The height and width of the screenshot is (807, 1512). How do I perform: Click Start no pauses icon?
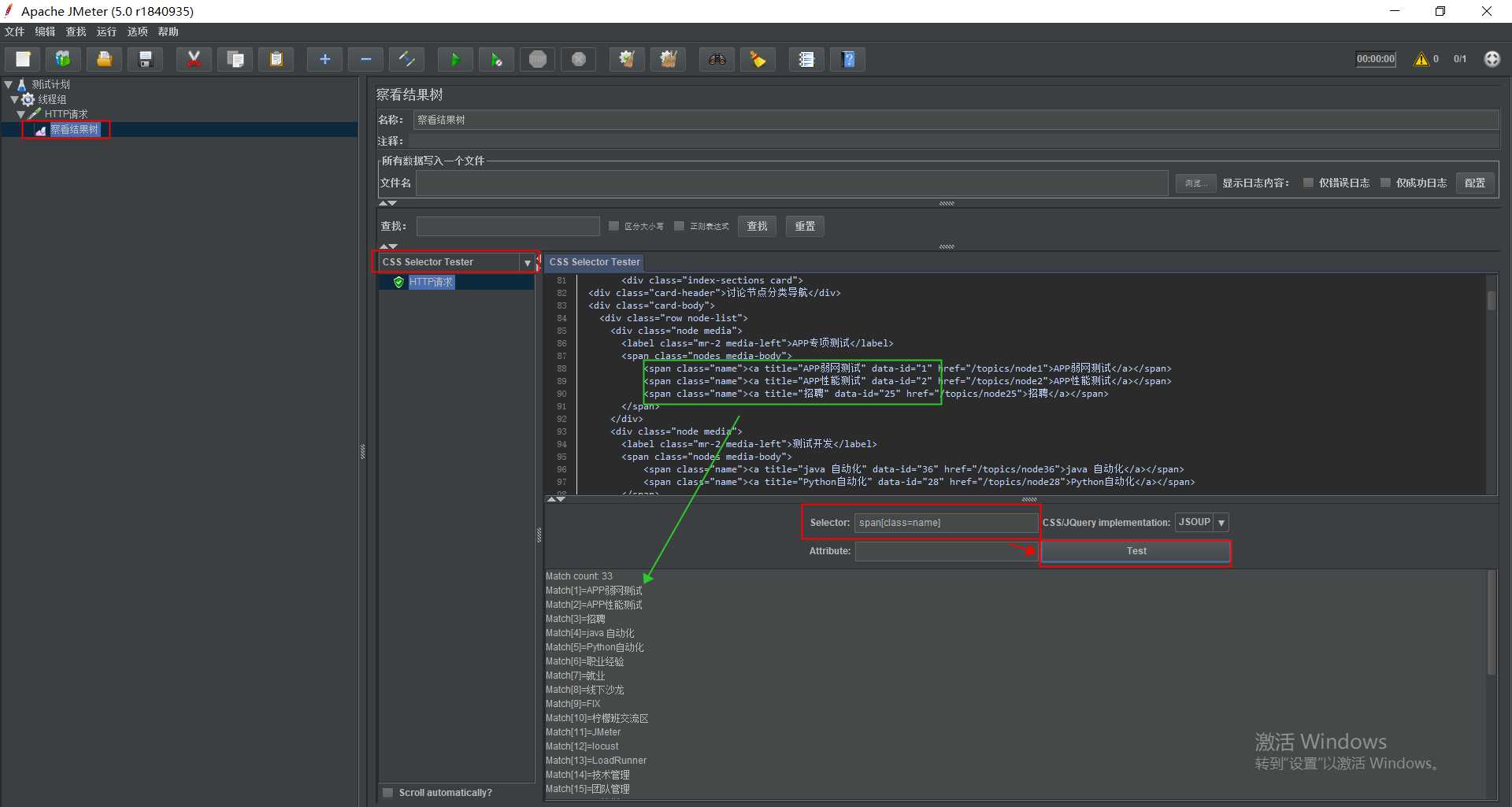(496, 59)
